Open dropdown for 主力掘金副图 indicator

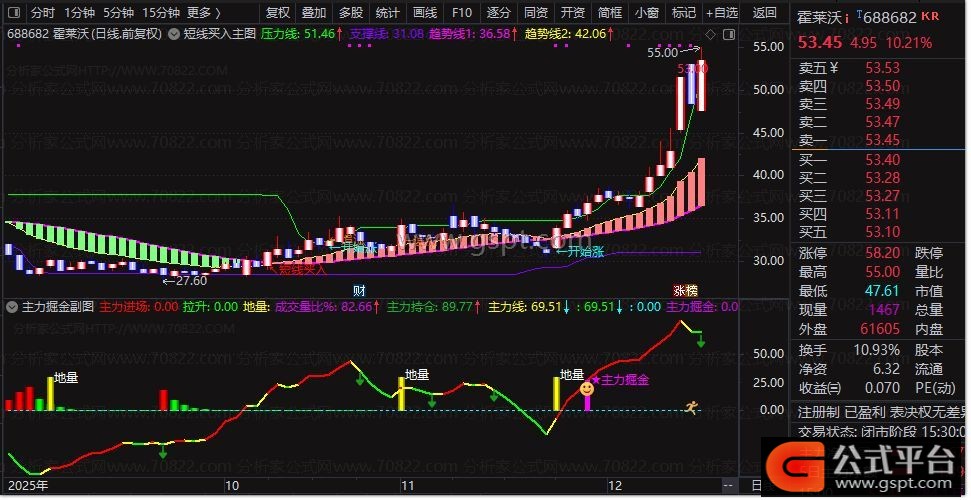point(13,307)
